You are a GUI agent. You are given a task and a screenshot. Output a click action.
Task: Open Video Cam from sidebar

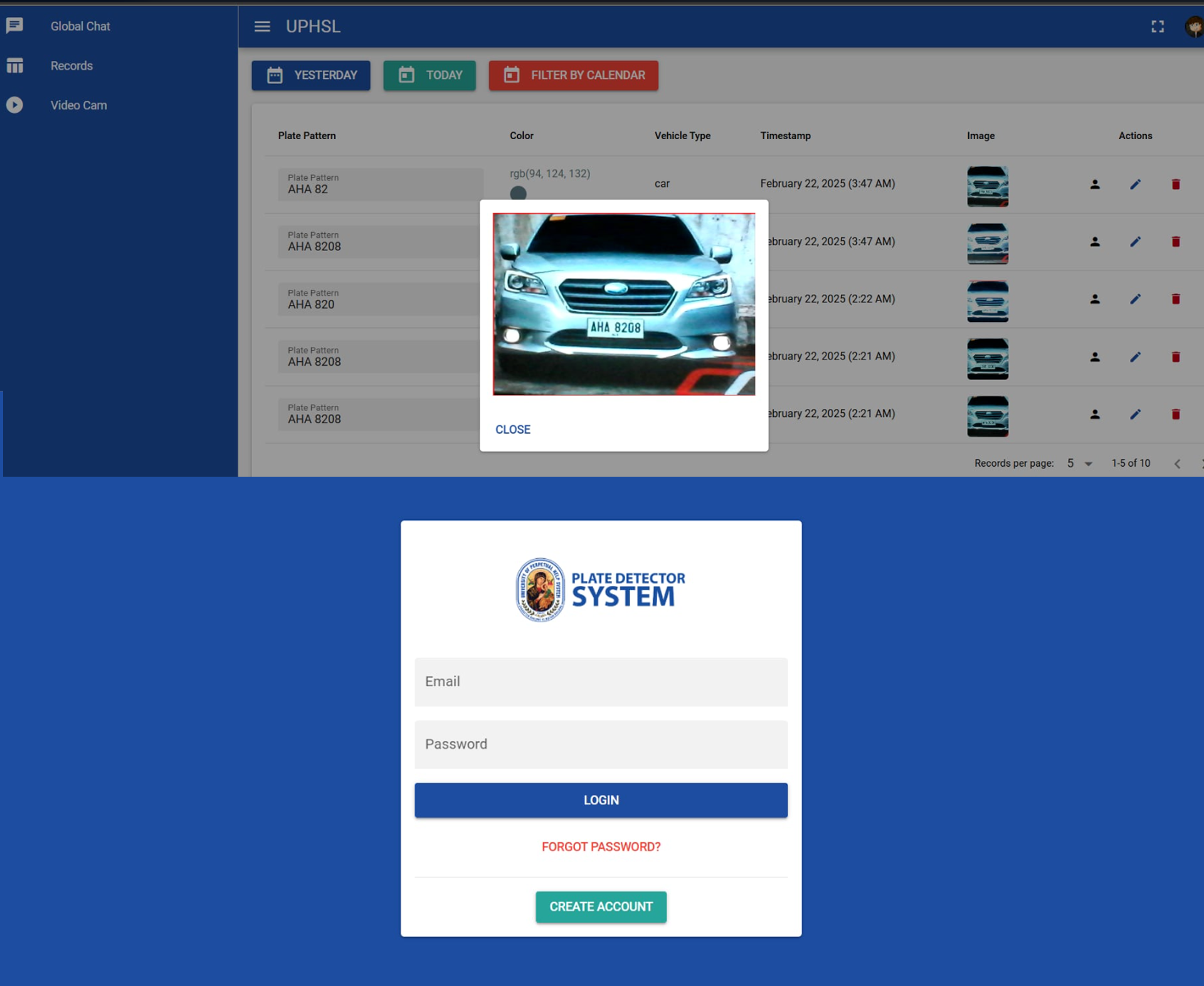coord(78,105)
